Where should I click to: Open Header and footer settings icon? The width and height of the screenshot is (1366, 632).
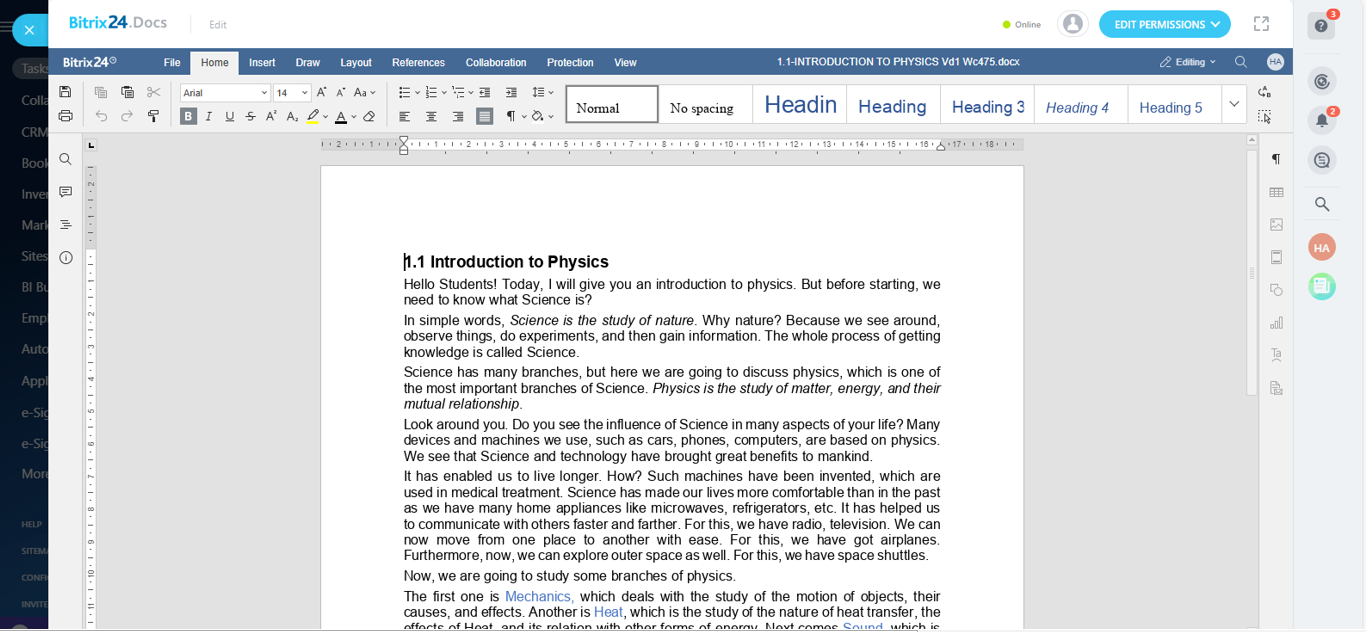[x=1276, y=257]
